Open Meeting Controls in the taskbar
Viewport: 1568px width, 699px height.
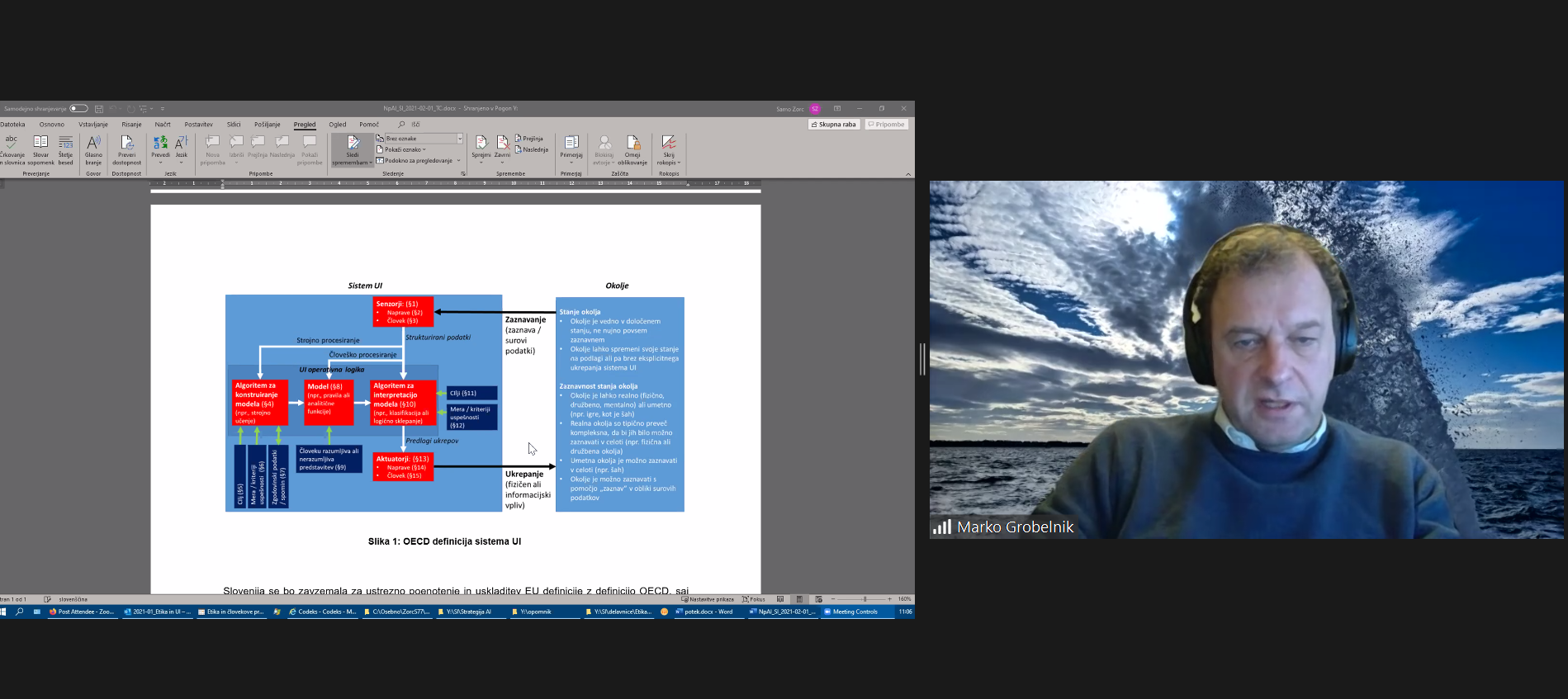851,612
